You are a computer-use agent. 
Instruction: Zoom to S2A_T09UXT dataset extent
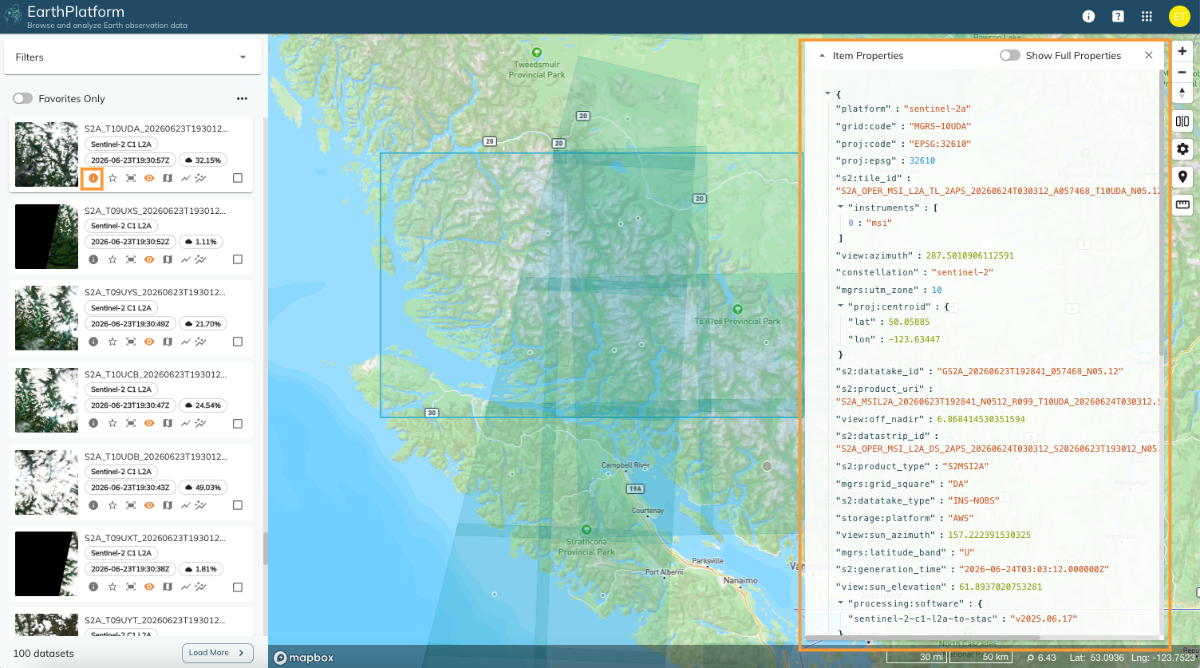[131, 586]
